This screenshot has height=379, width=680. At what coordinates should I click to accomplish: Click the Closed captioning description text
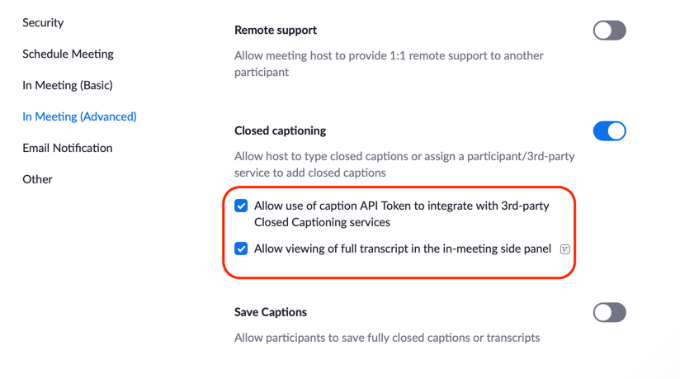[x=405, y=164]
